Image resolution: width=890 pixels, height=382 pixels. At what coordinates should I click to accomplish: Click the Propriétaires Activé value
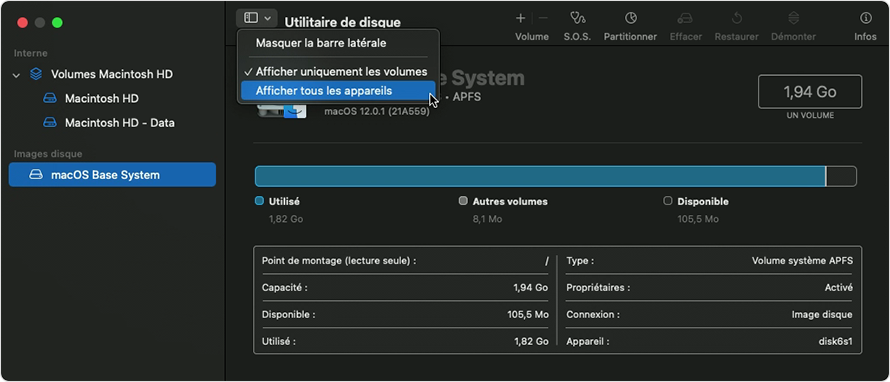click(x=839, y=288)
